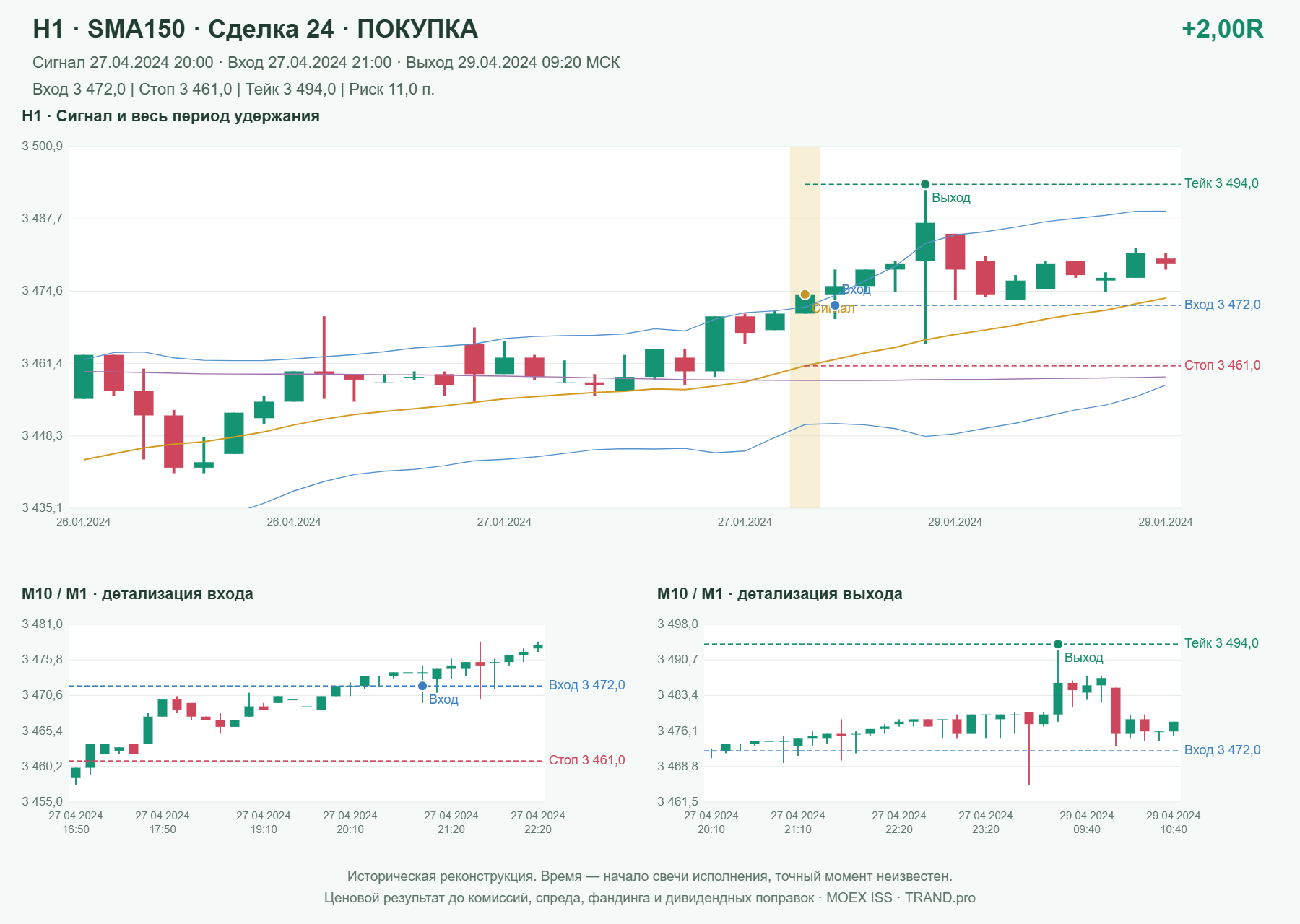The width and height of the screenshot is (1300, 924).
Task: Click the green exit marker dot on H1 chart
Action: (925, 184)
